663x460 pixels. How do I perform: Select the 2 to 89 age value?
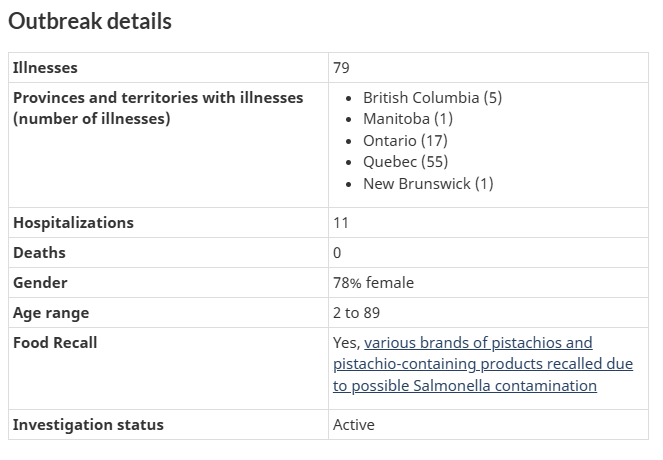(356, 313)
